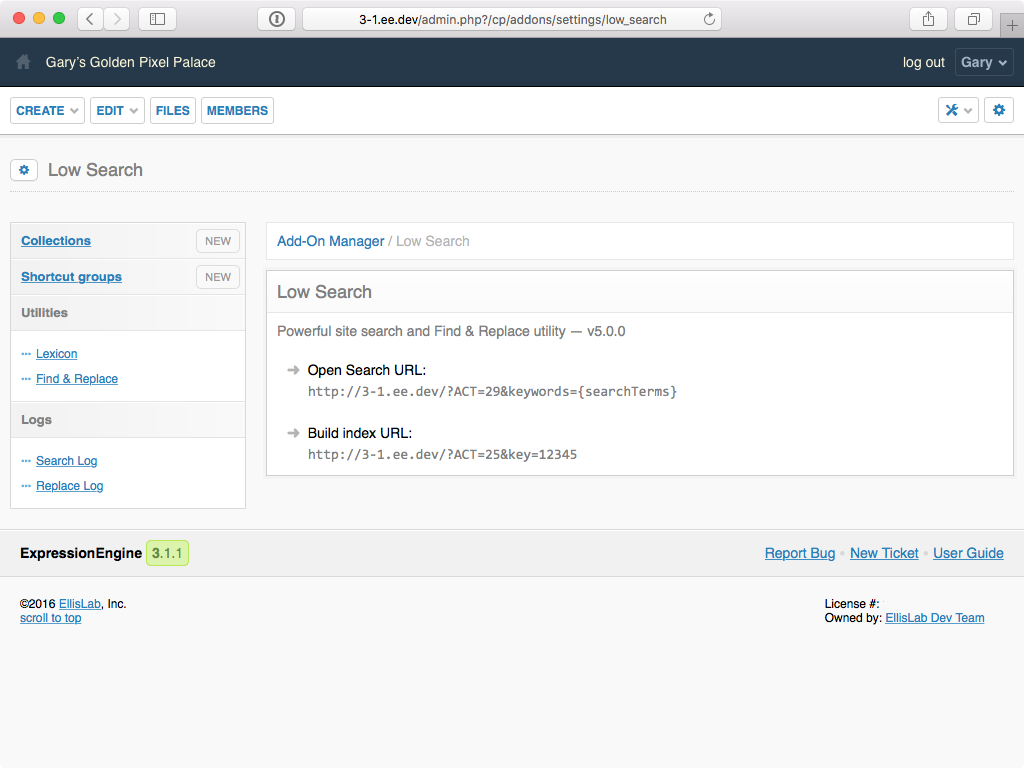Click scroll to top link
The height and width of the screenshot is (768, 1024).
click(x=50, y=618)
